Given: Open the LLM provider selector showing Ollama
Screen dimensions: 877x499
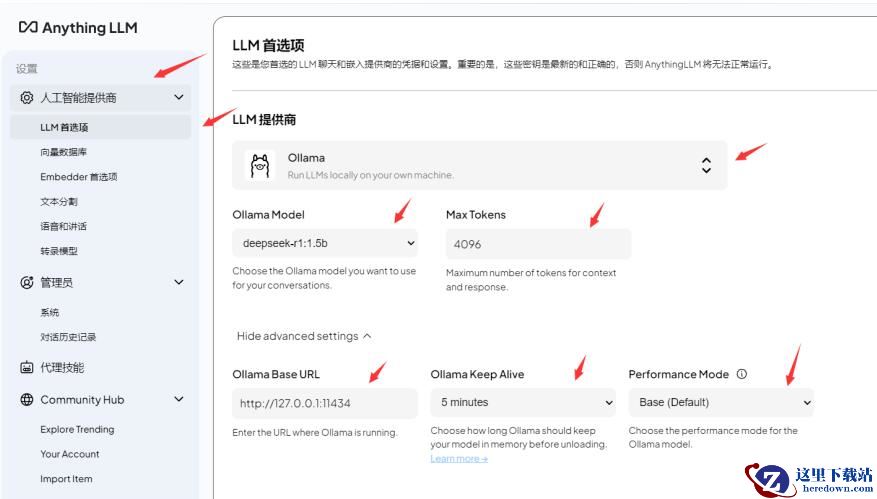Looking at the screenshot, I should coord(480,166).
